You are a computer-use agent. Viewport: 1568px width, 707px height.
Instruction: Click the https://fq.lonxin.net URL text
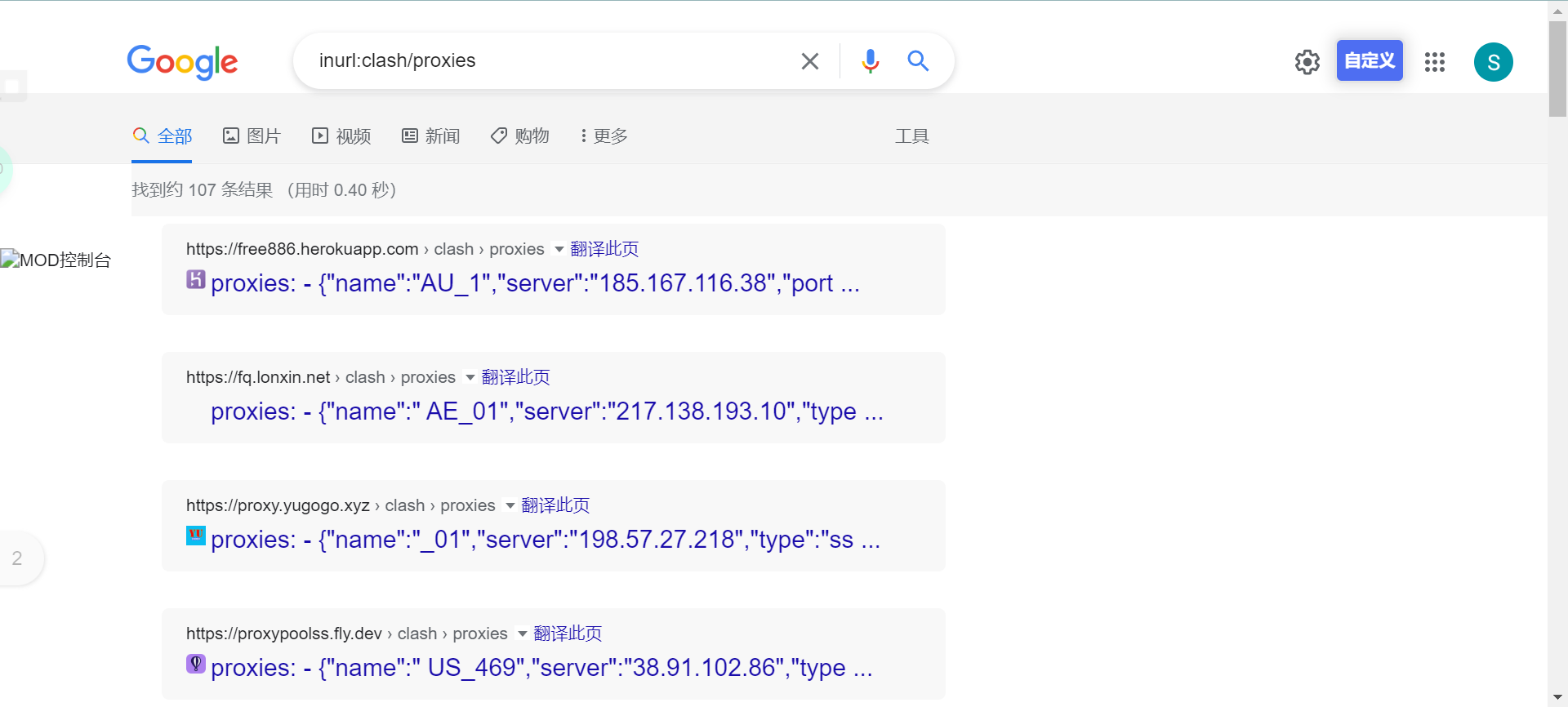pyautogui.click(x=258, y=377)
